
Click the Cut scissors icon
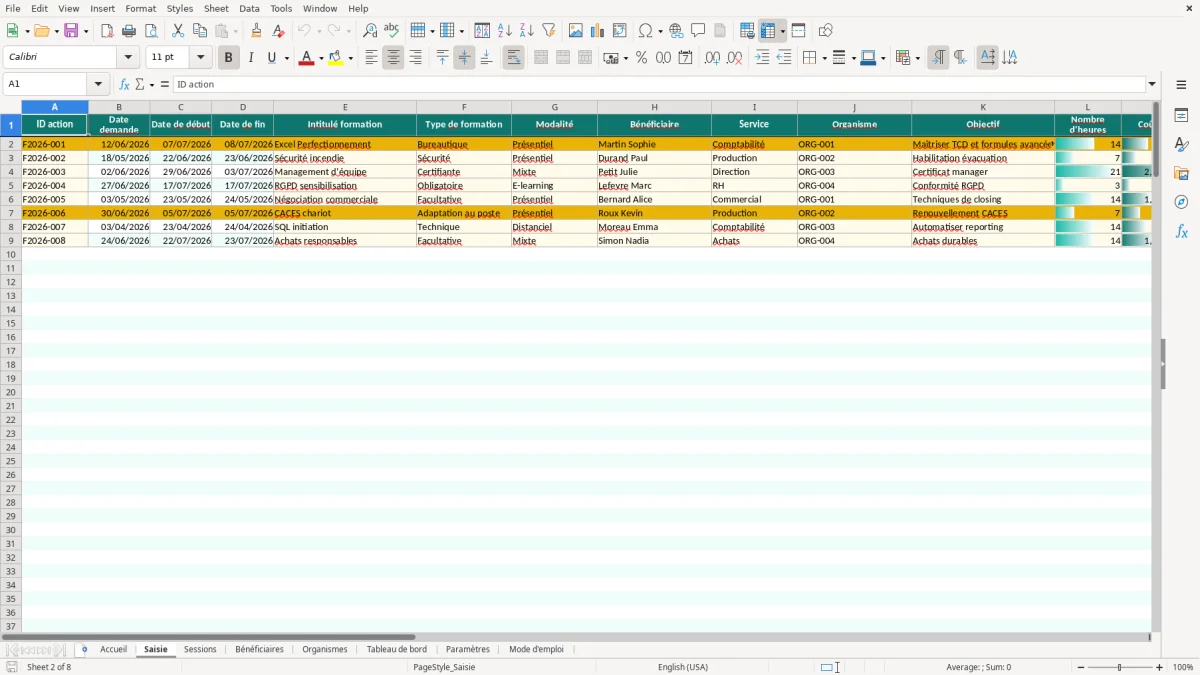178,31
